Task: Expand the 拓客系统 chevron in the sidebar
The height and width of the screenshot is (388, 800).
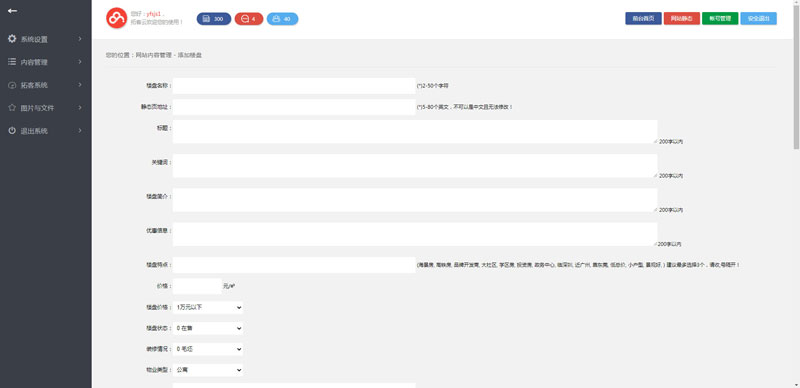Action: tap(80, 85)
